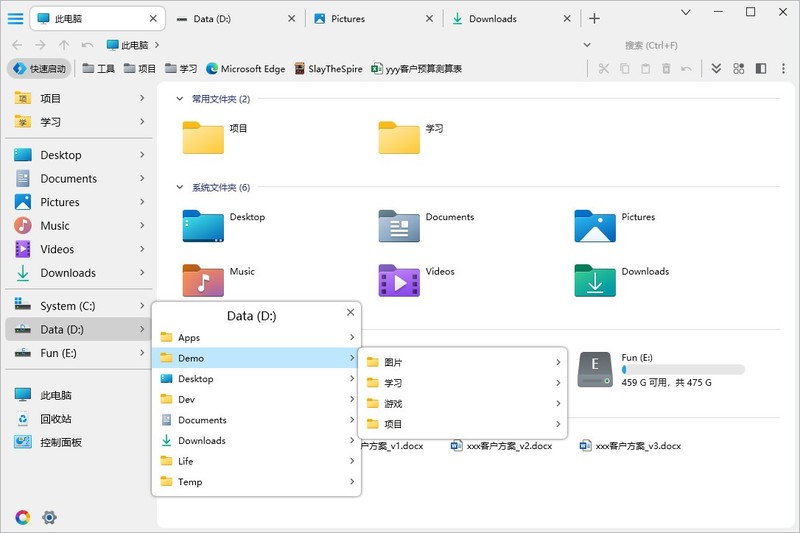Close the Data (D:) popup menu
Screen dimensions: 800x533
[350, 312]
